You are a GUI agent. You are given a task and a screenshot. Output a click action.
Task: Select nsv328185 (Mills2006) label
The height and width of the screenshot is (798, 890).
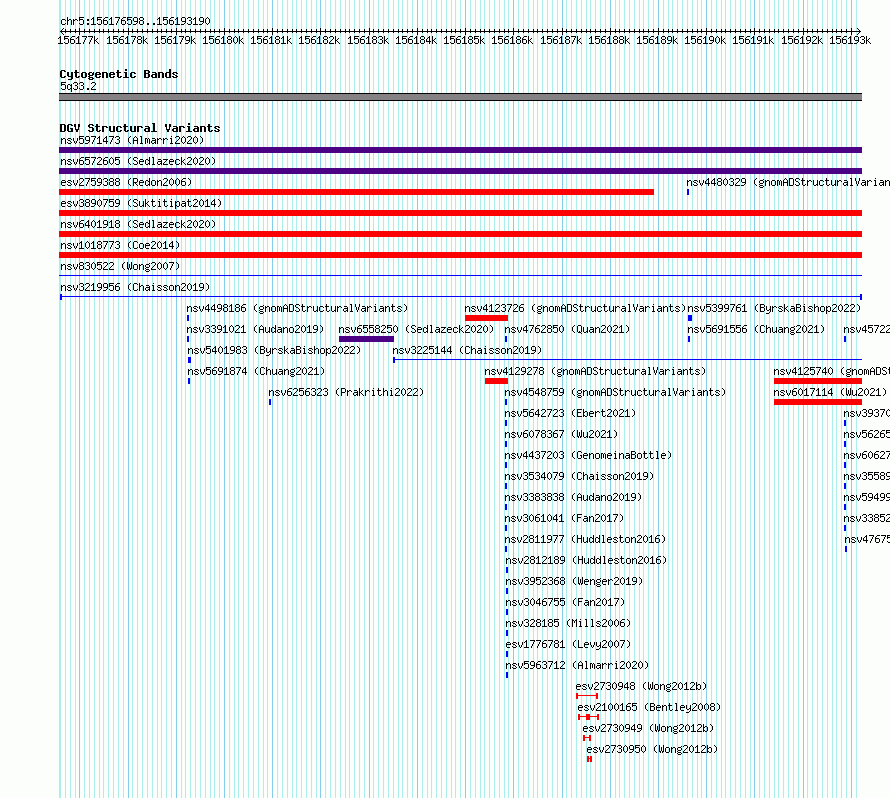568,623
